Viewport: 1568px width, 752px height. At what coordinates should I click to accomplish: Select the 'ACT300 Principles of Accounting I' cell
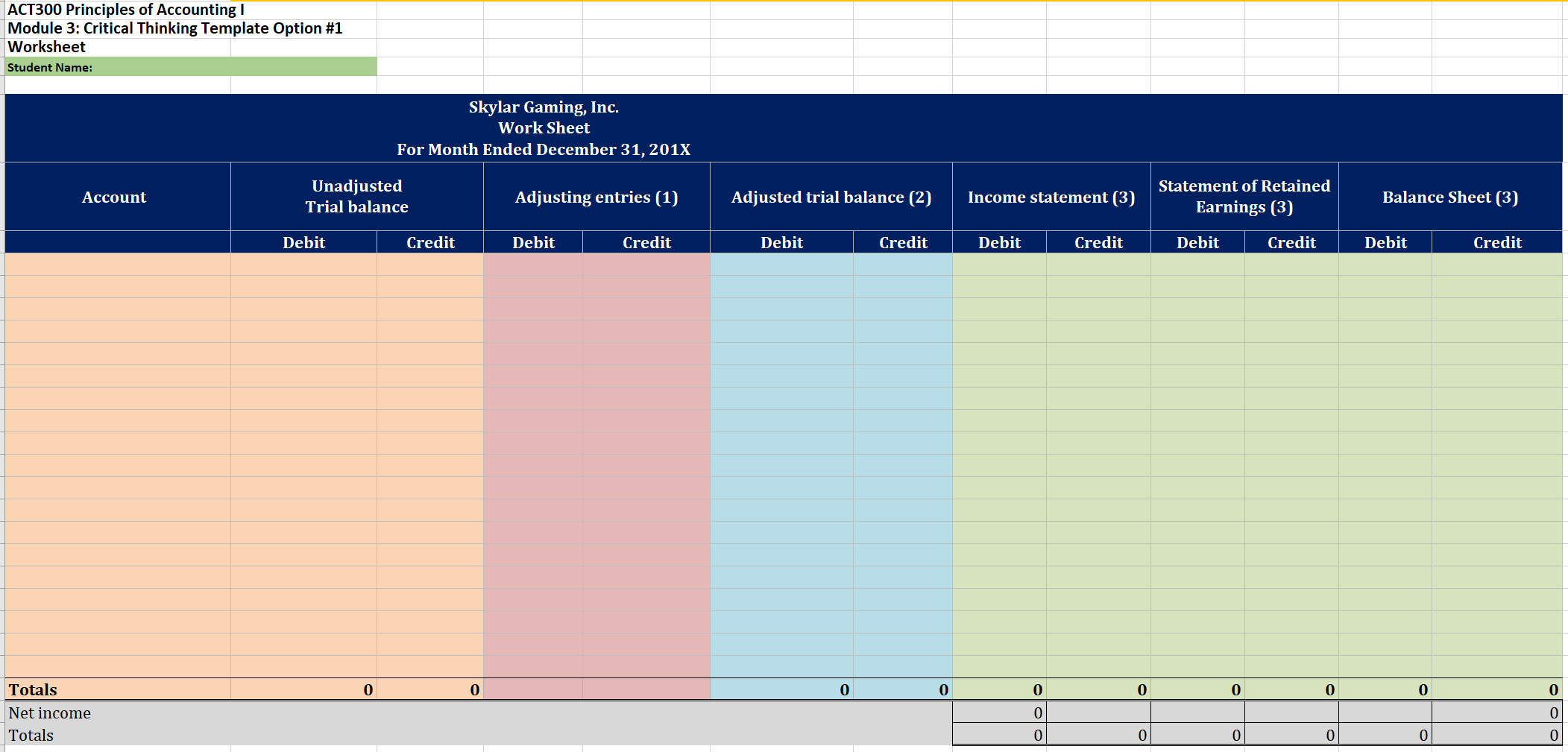[126, 10]
